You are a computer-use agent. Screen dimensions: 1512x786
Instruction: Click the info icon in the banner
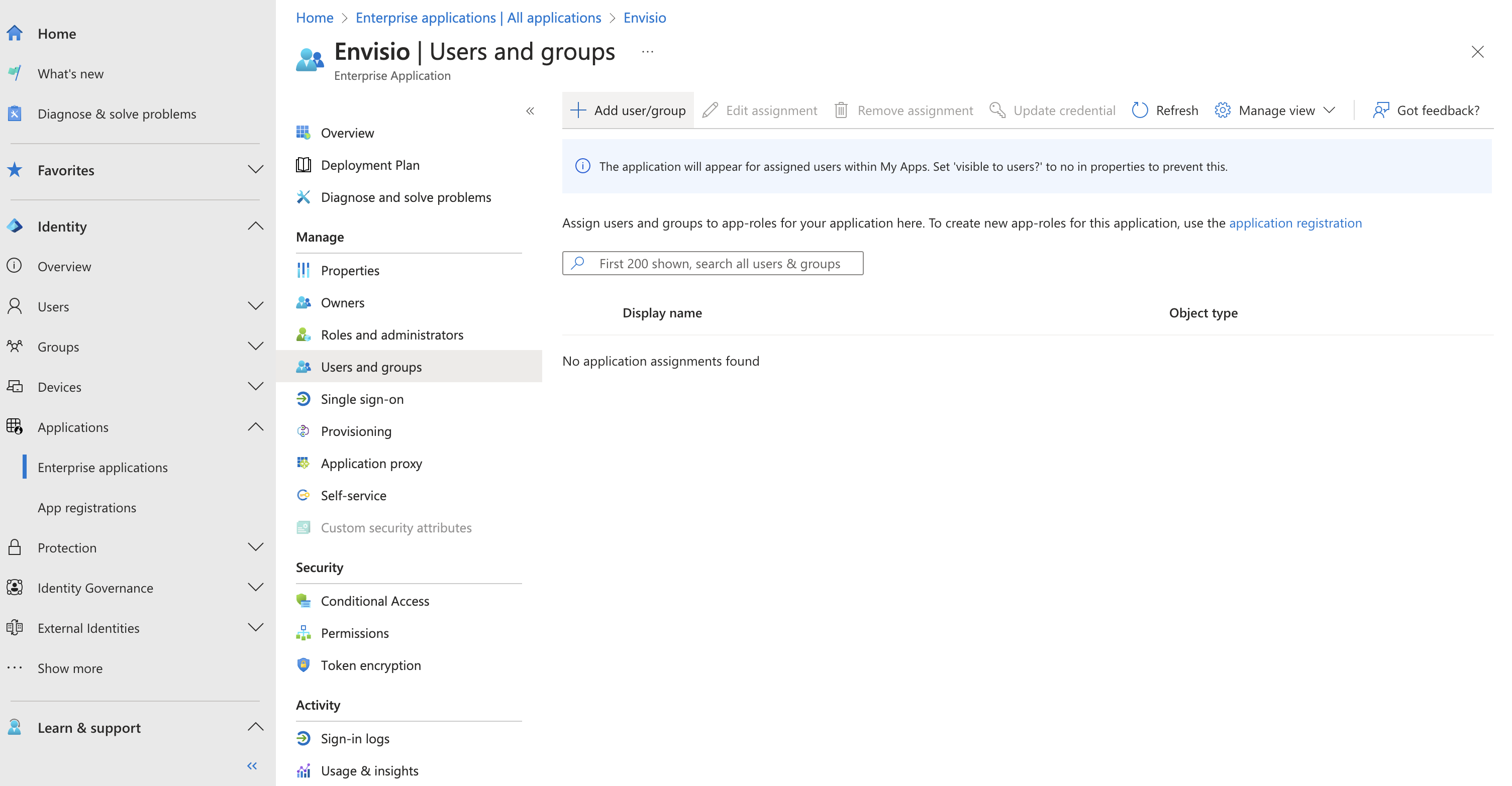click(x=583, y=166)
